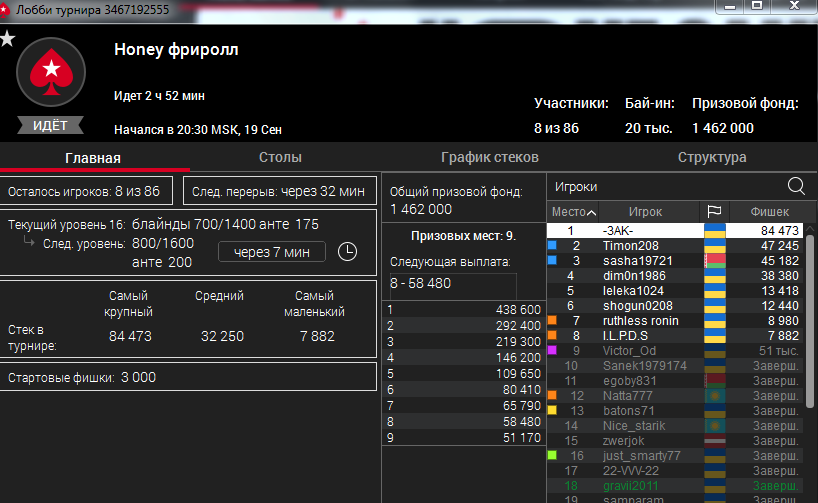Open the График стеков tab
This screenshot has width=818, height=503.
489,158
